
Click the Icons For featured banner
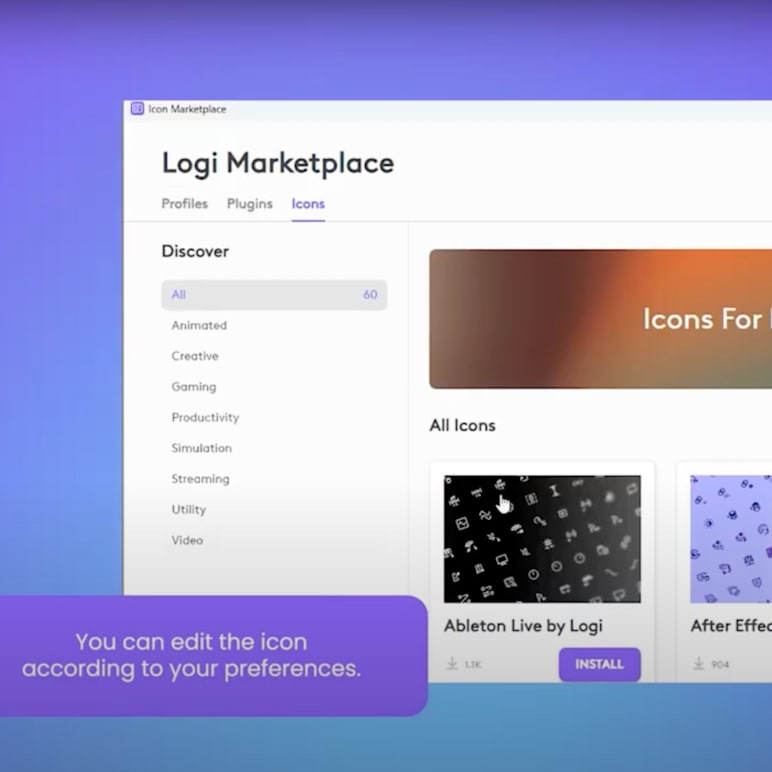[x=600, y=319]
